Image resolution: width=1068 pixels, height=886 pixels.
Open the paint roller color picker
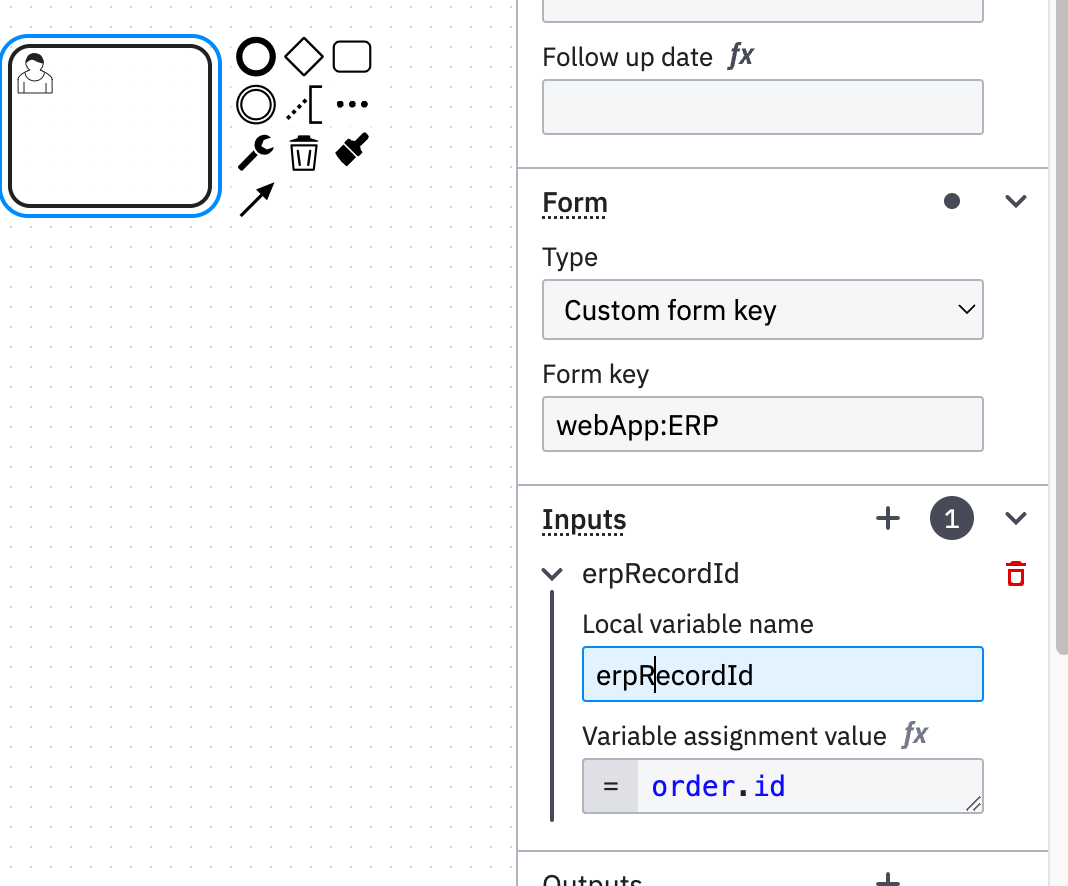click(x=352, y=149)
